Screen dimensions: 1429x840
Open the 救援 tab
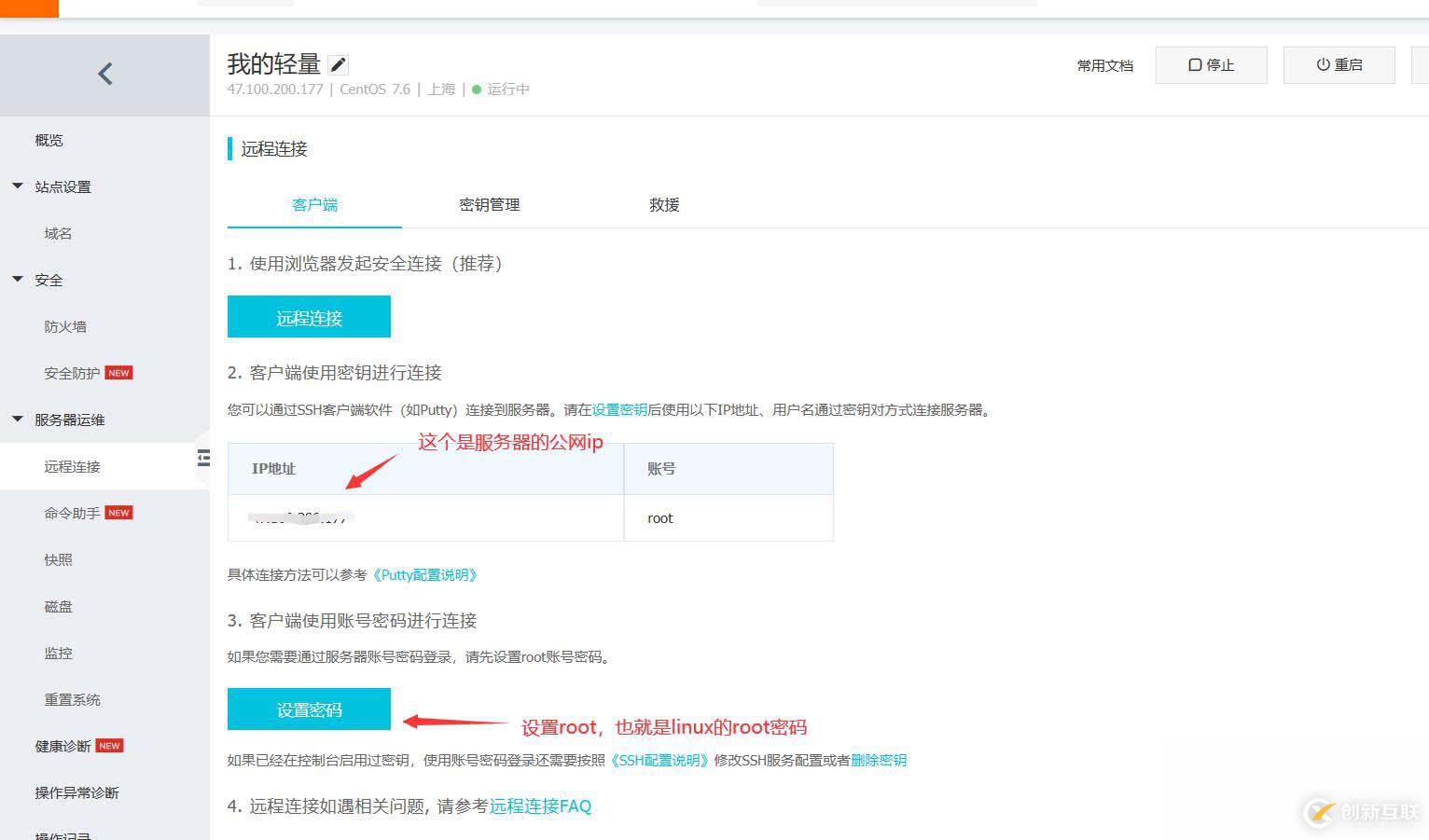[x=663, y=204]
